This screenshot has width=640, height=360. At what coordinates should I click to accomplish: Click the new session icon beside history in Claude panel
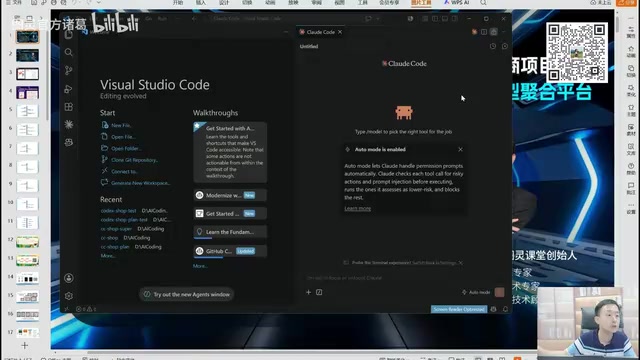[x=505, y=46]
